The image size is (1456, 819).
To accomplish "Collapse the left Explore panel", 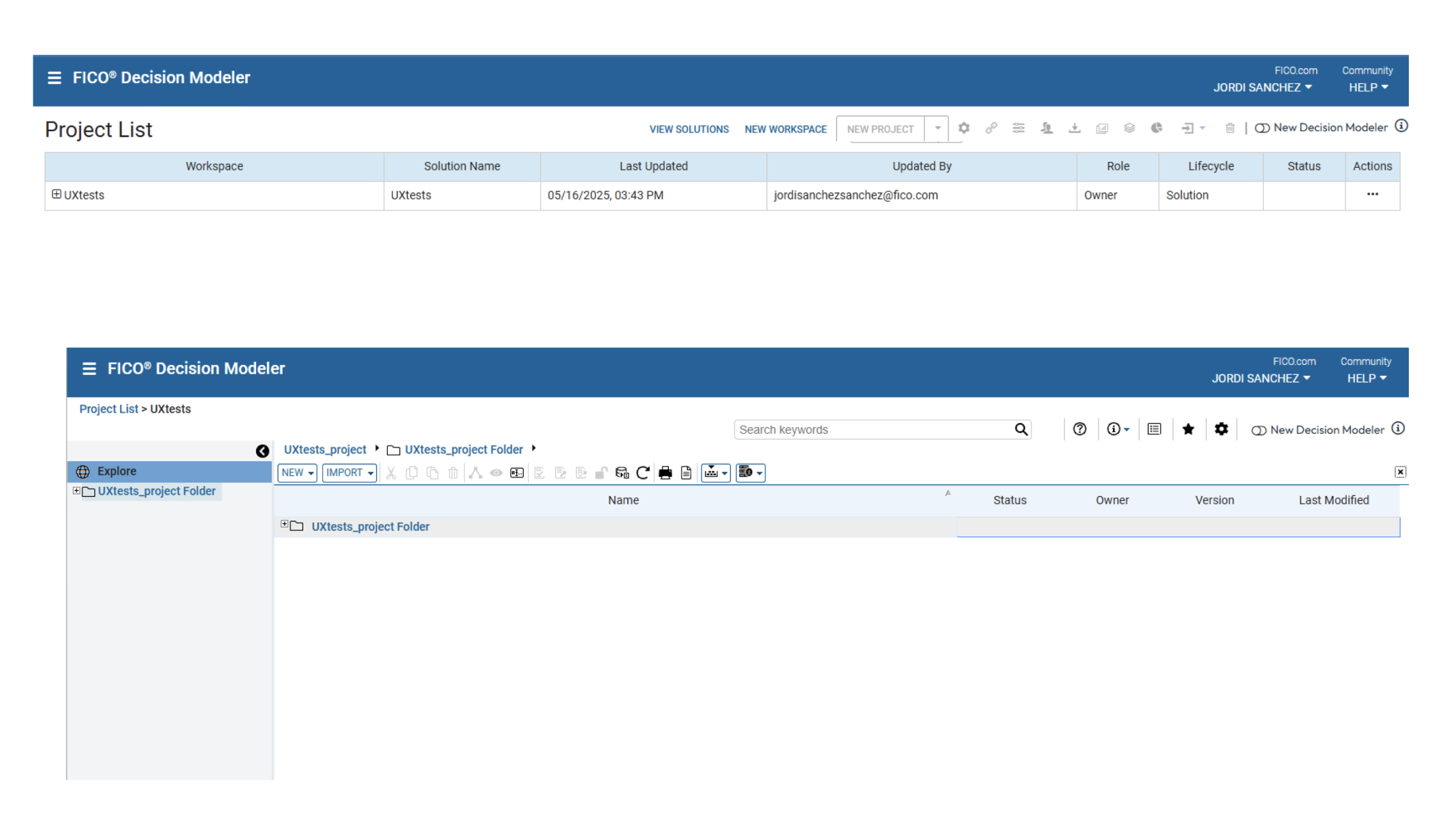I will pyautogui.click(x=262, y=452).
